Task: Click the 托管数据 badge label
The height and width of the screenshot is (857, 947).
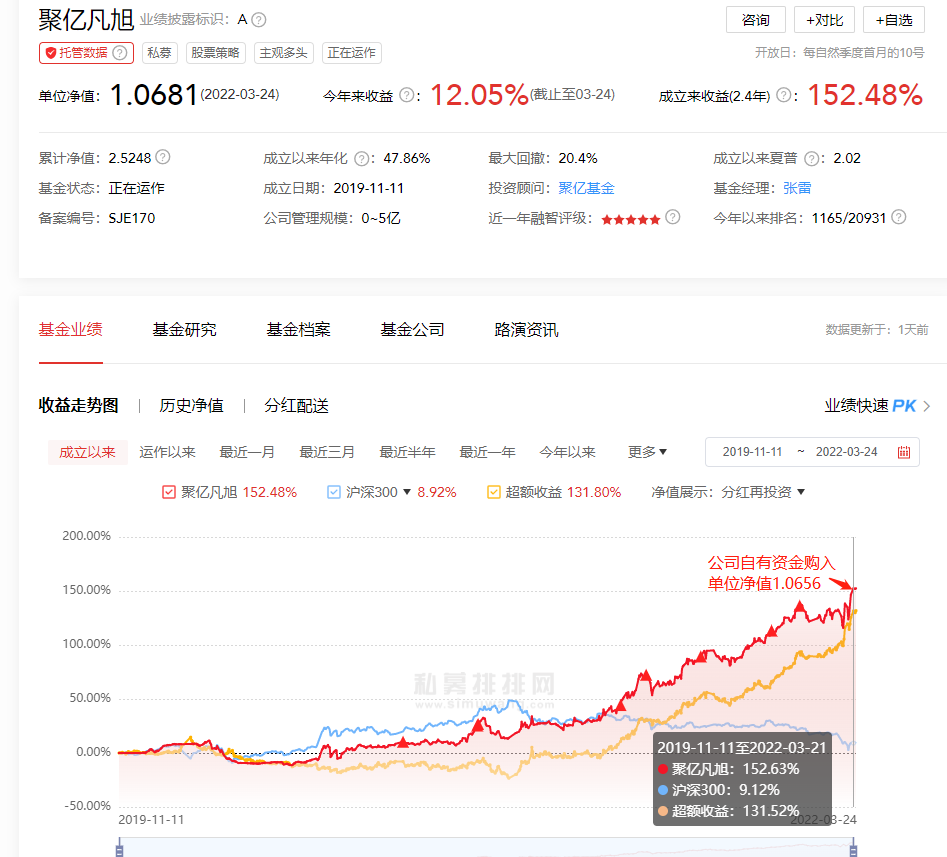Action: [83, 53]
